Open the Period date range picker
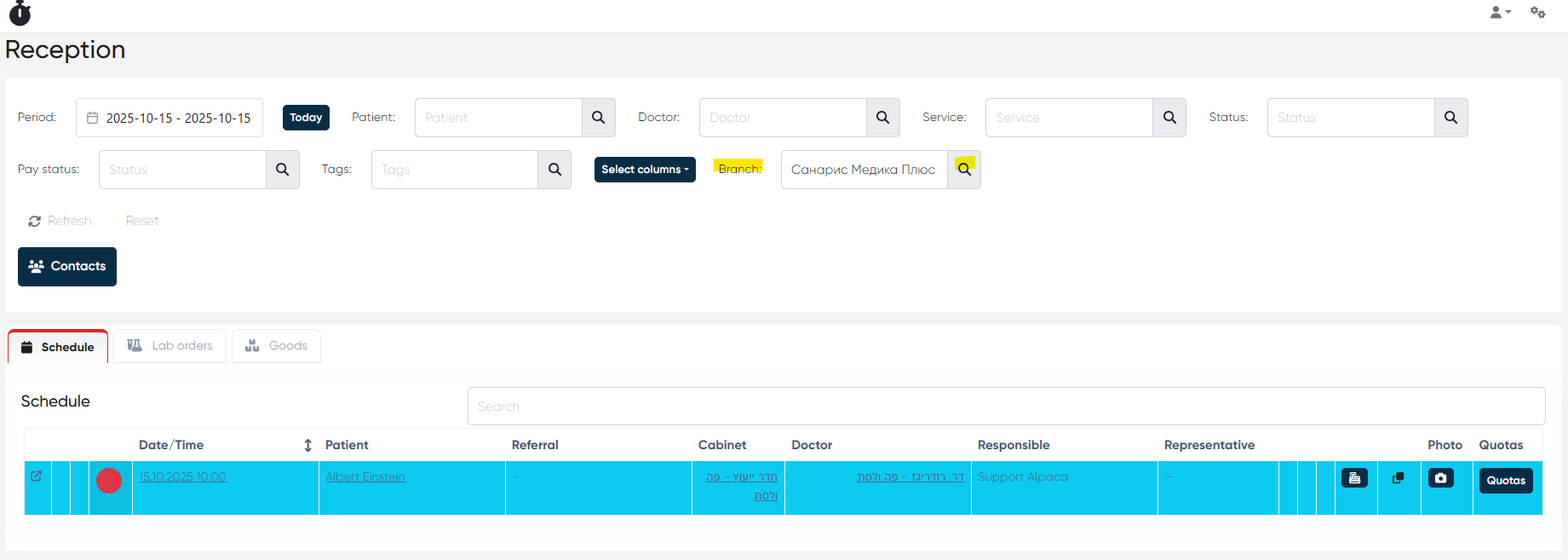Viewport: 1568px width, 560px height. click(169, 118)
